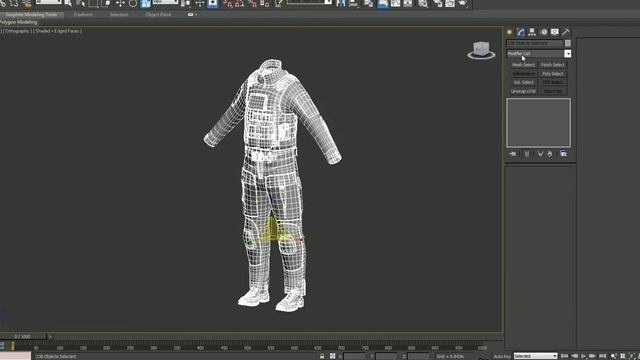Viewport: 640px width, 360px height.
Task: Click the Mesh Select modifier button
Action: coord(524,65)
